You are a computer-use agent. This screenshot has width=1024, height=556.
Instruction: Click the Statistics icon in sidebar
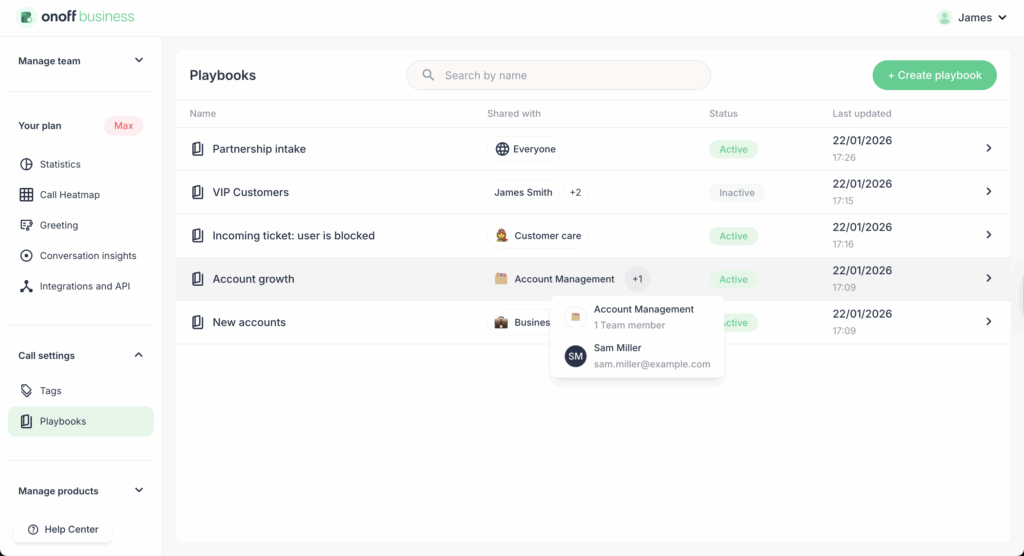(27, 164)
